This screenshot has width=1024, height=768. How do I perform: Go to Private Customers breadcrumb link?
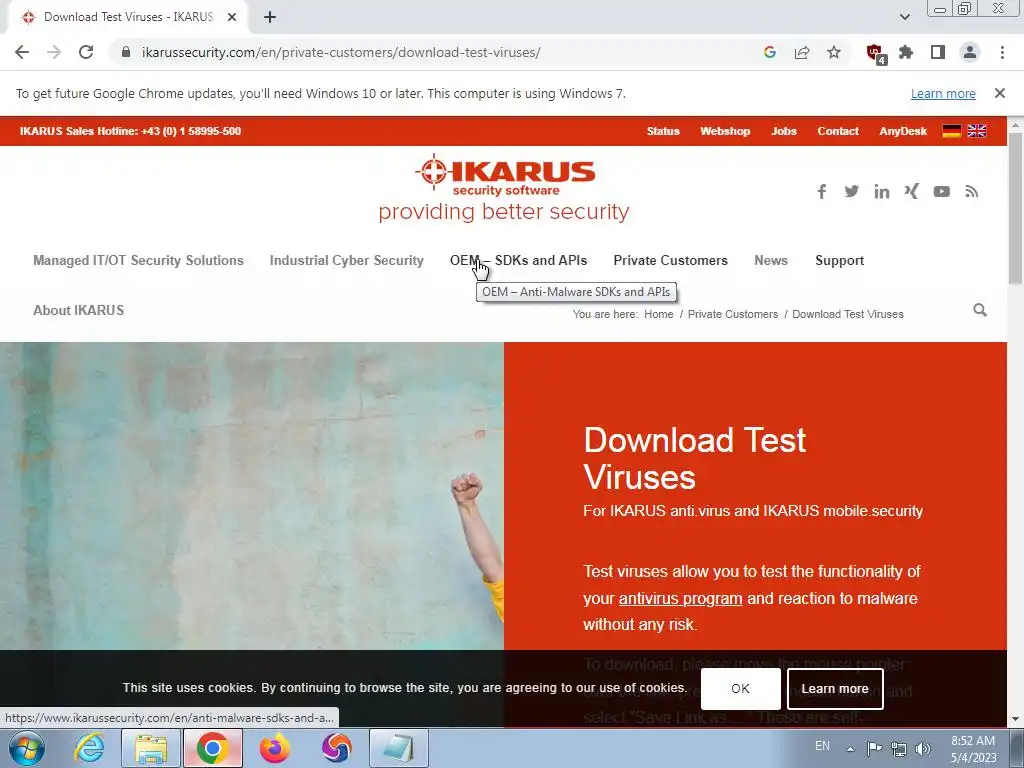[x=733, y=314]
